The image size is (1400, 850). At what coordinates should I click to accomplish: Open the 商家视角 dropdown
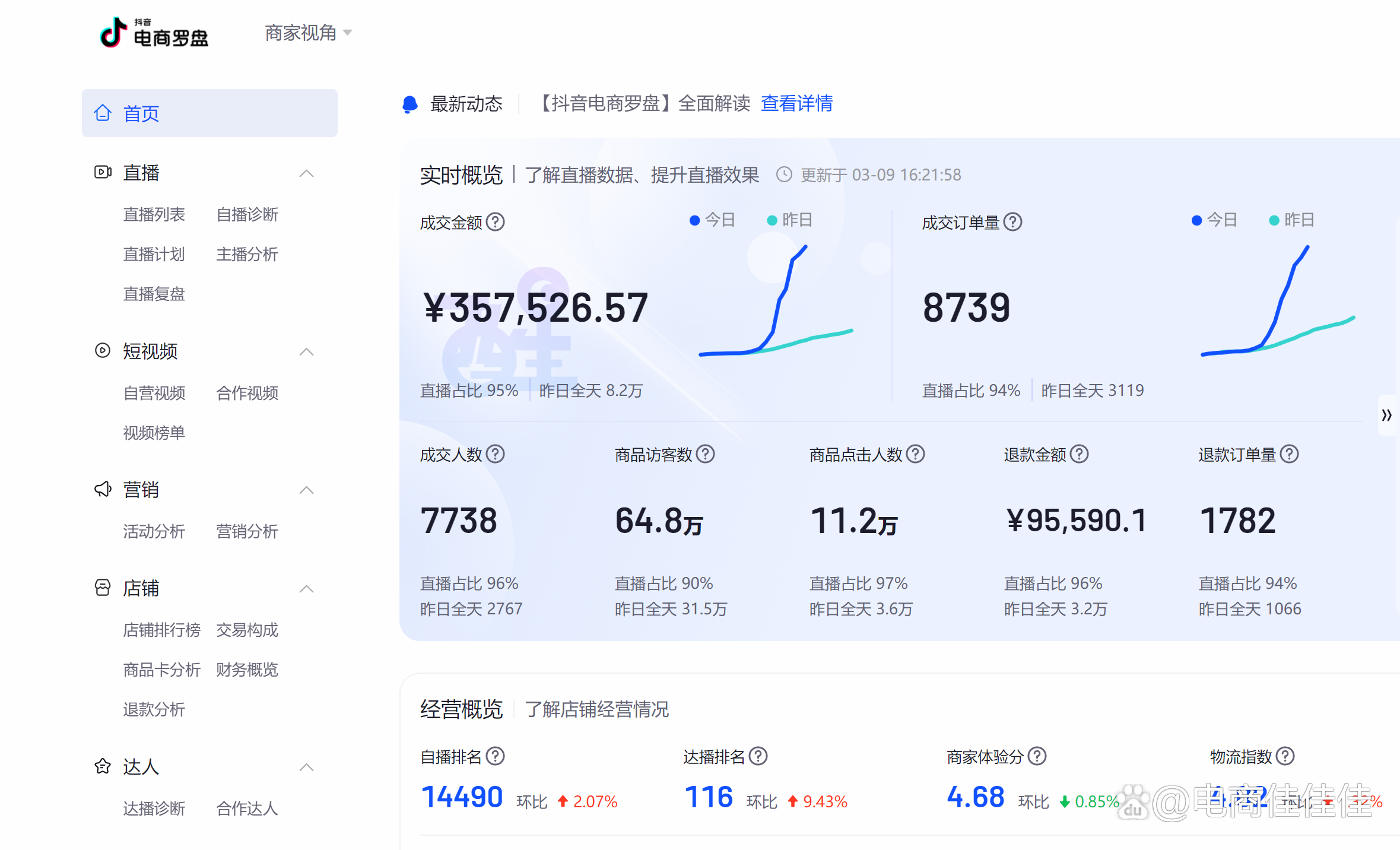tap(308, 33)
